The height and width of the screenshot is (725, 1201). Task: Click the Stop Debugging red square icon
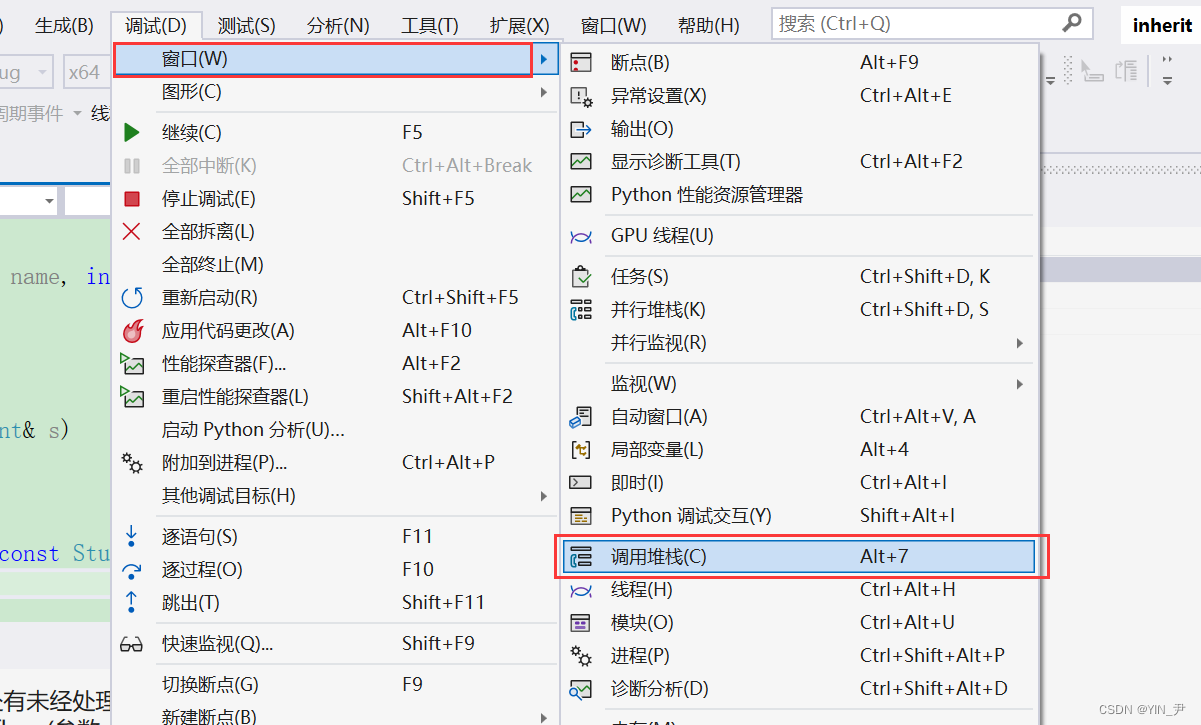coord(132,198)
